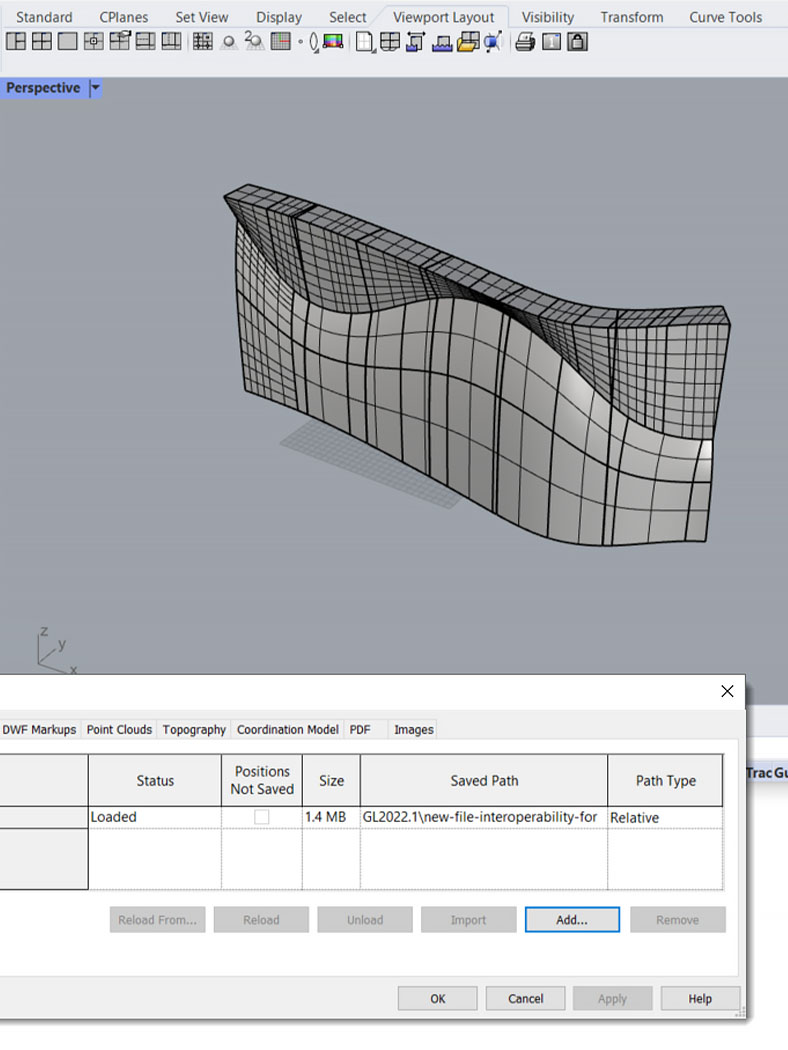The image size is (788, 1050).
Task: Open the Curve Tools toolbar tab
Action: [725, 17]
